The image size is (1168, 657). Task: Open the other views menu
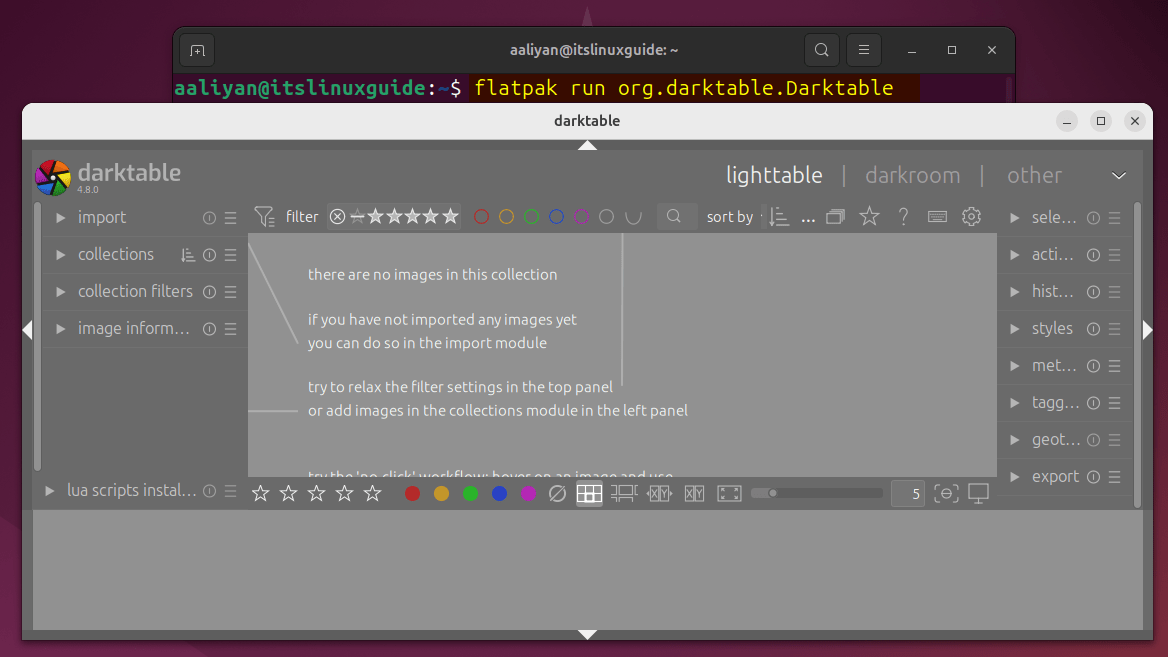coord(1034,174)
